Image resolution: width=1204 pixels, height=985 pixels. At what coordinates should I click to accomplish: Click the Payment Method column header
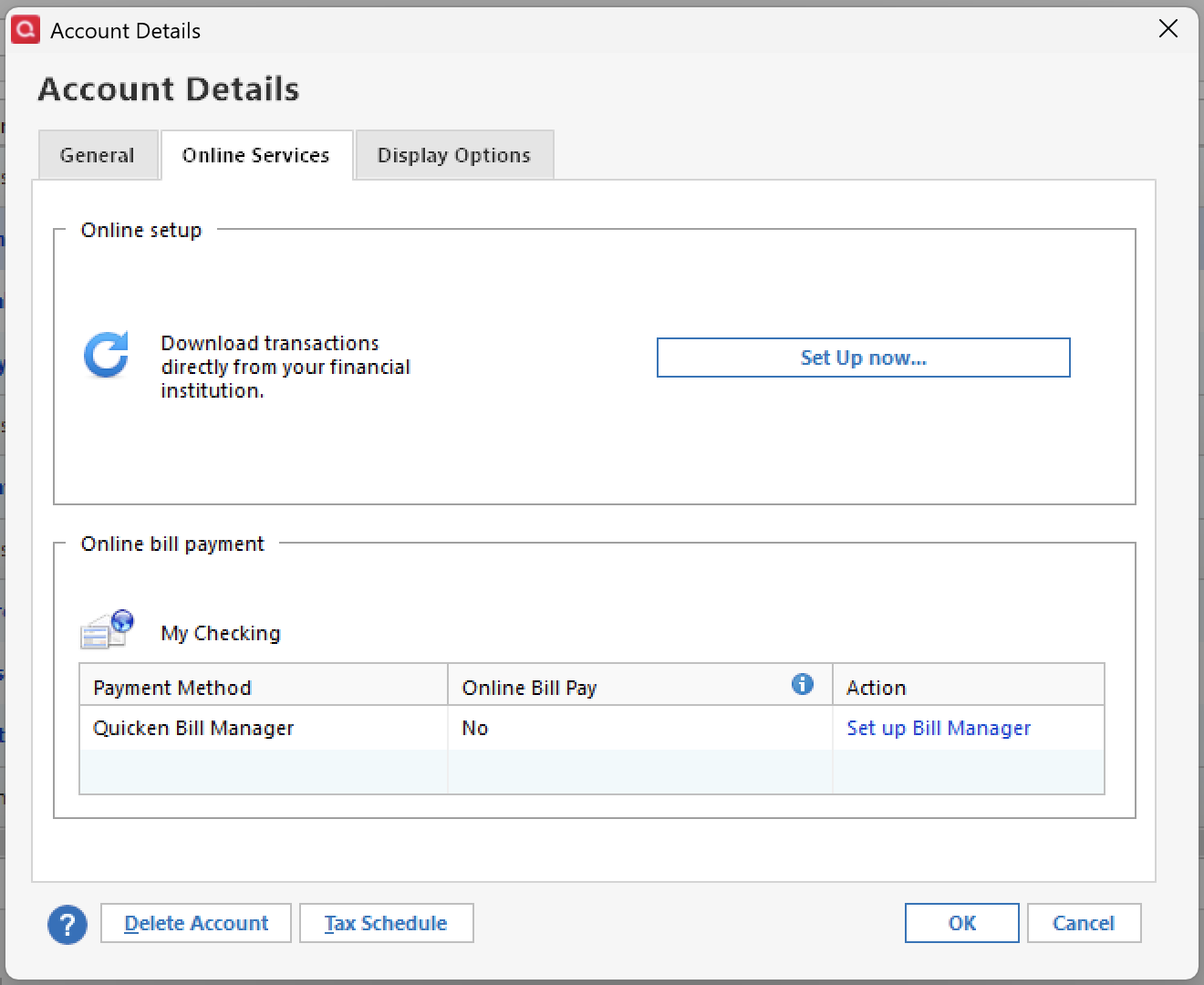click(x=172, y=688)
